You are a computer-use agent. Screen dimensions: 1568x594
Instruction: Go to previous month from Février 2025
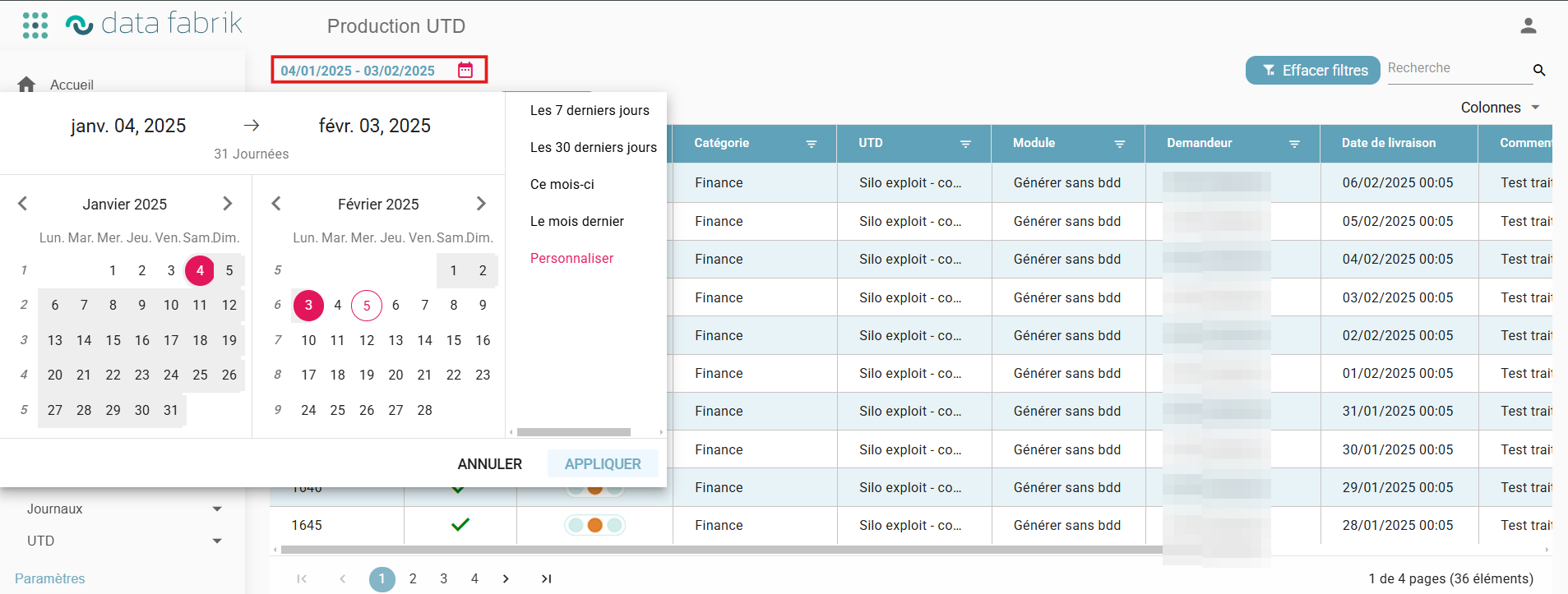click(276, 204)
